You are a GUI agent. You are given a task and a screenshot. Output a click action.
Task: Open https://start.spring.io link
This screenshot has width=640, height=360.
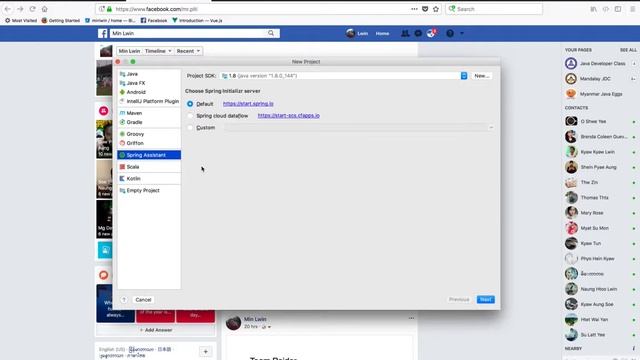(x=248, y=104)
